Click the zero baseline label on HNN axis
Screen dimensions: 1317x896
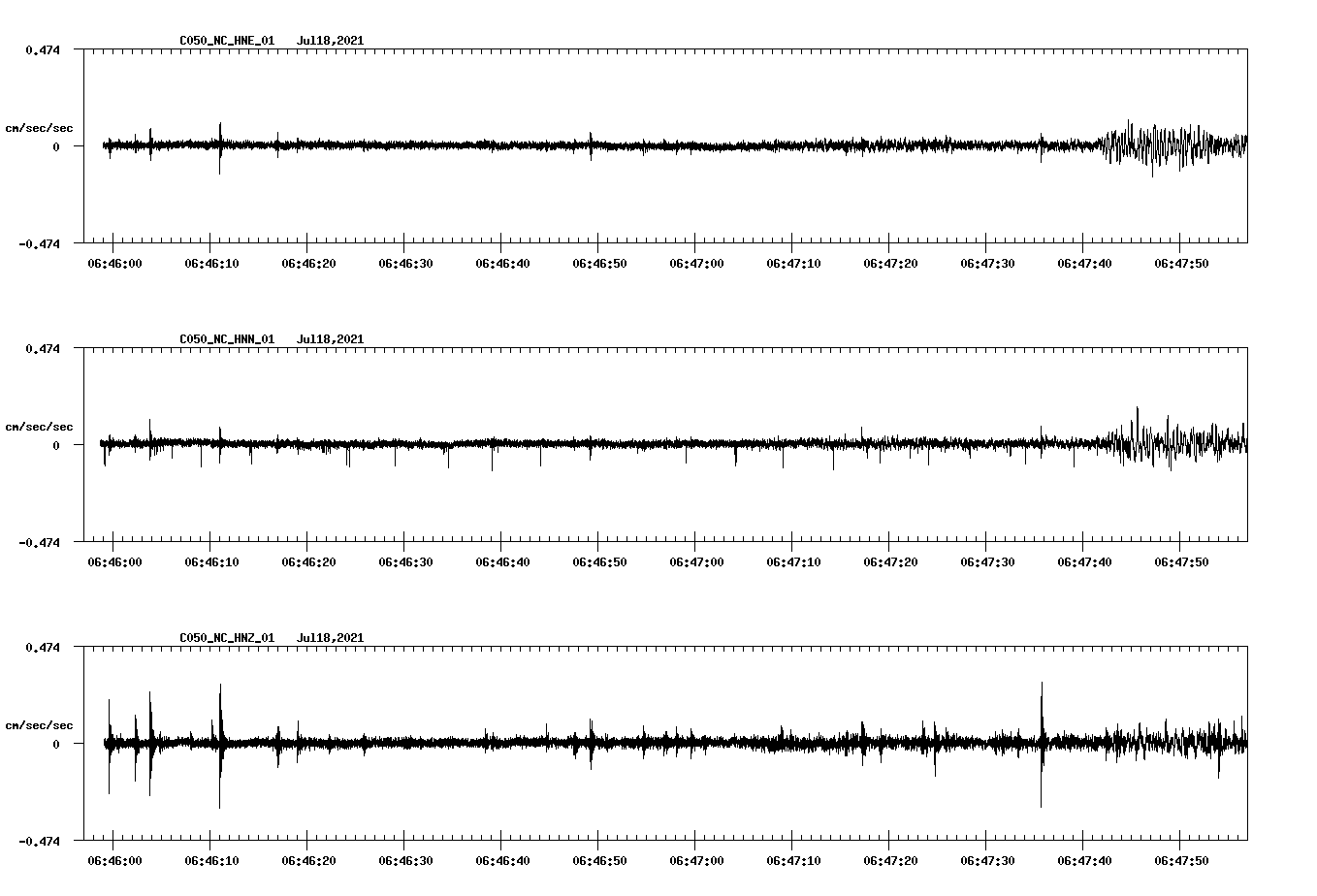(56, 445)
